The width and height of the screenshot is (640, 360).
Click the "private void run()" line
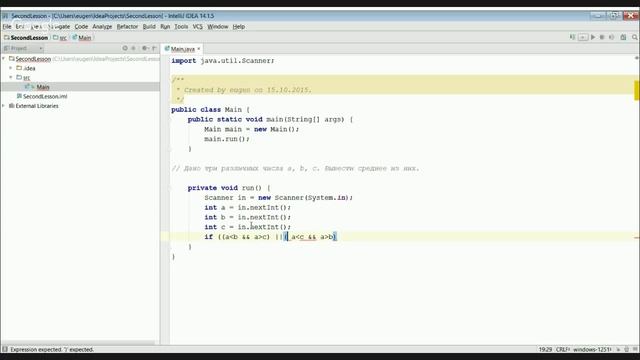coord(229,188)
